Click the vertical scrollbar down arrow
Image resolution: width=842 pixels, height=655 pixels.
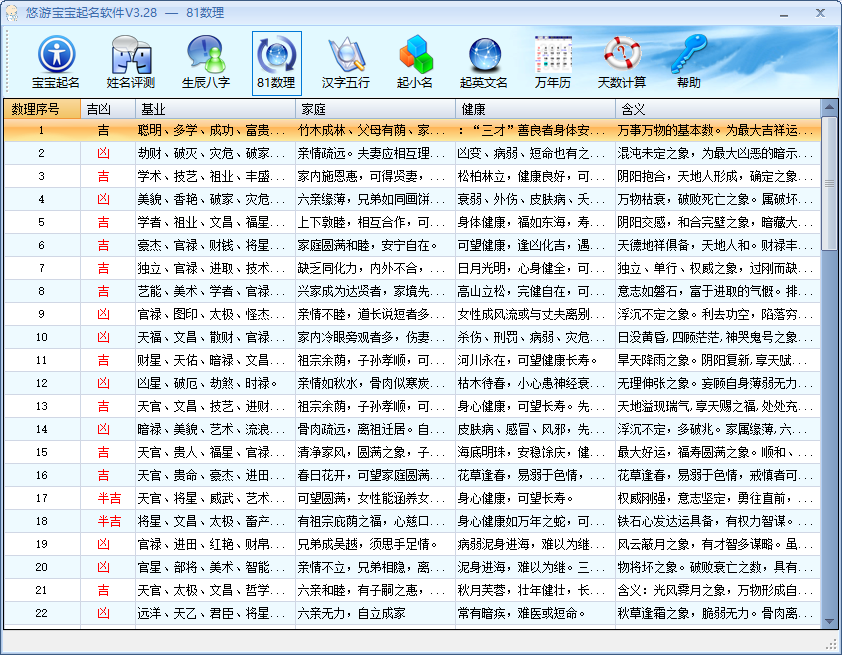[829, 621]
